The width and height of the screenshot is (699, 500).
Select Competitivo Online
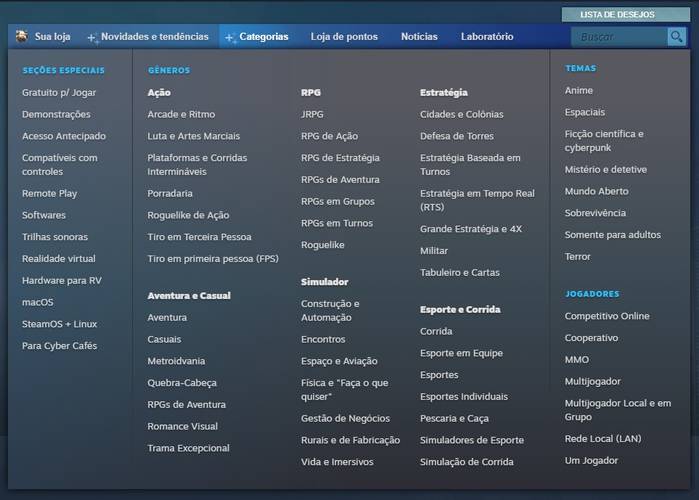point(607,316)
